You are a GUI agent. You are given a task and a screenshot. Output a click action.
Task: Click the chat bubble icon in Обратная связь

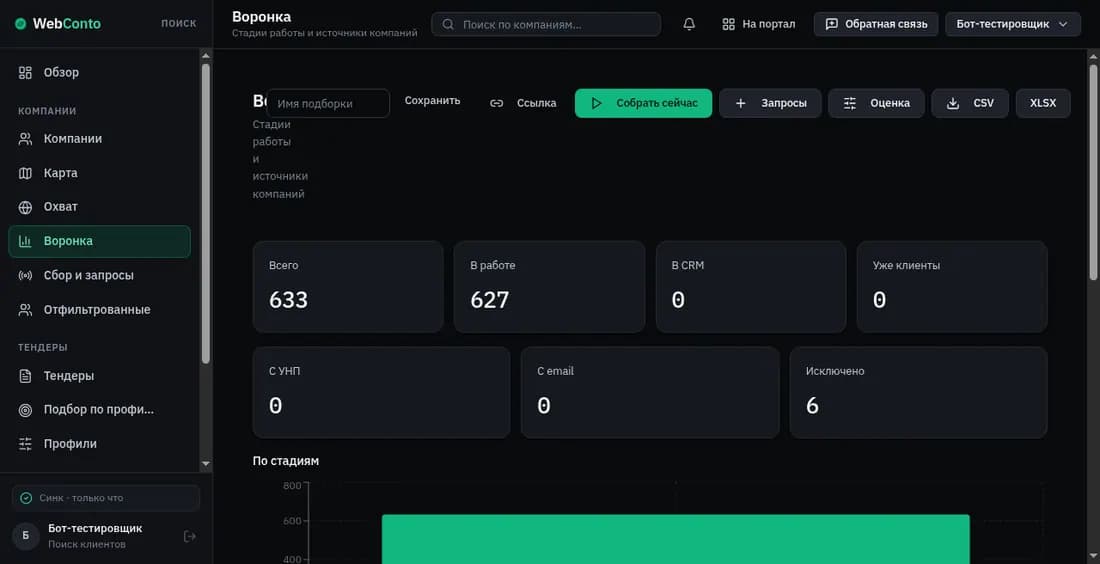coord(831,24)
